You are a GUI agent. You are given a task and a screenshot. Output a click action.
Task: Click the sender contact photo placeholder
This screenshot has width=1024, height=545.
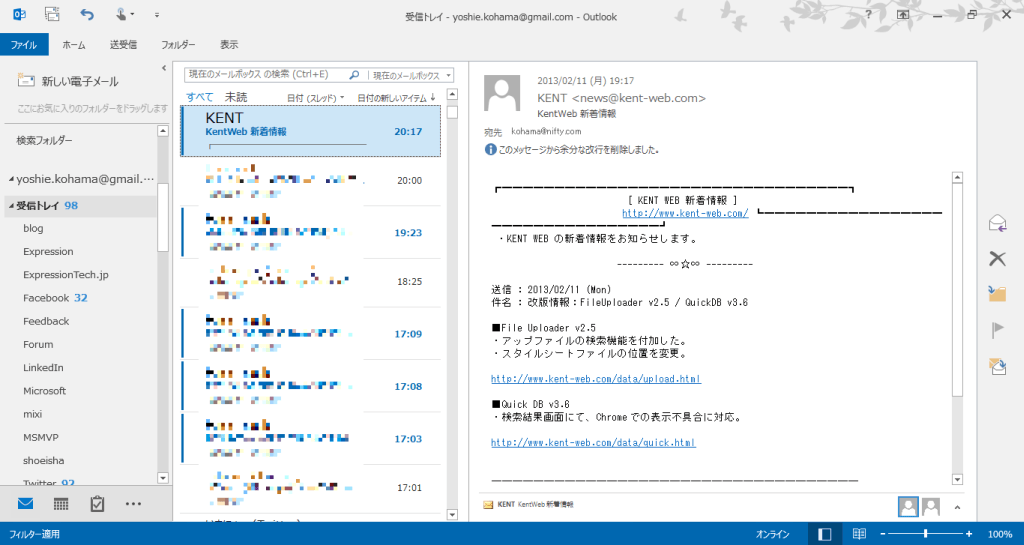[x=502, y=93]
